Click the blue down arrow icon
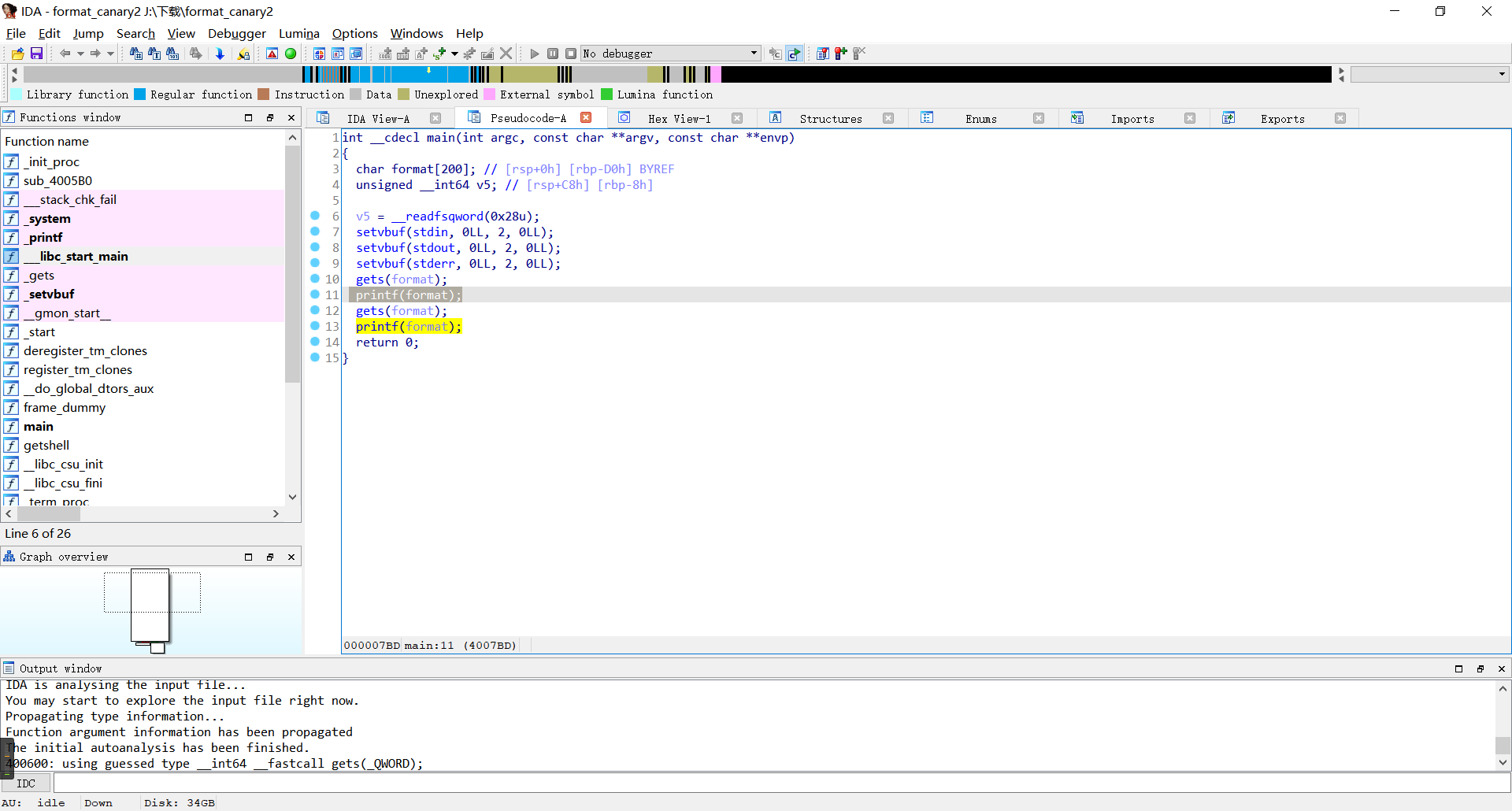 coord(220,54)
